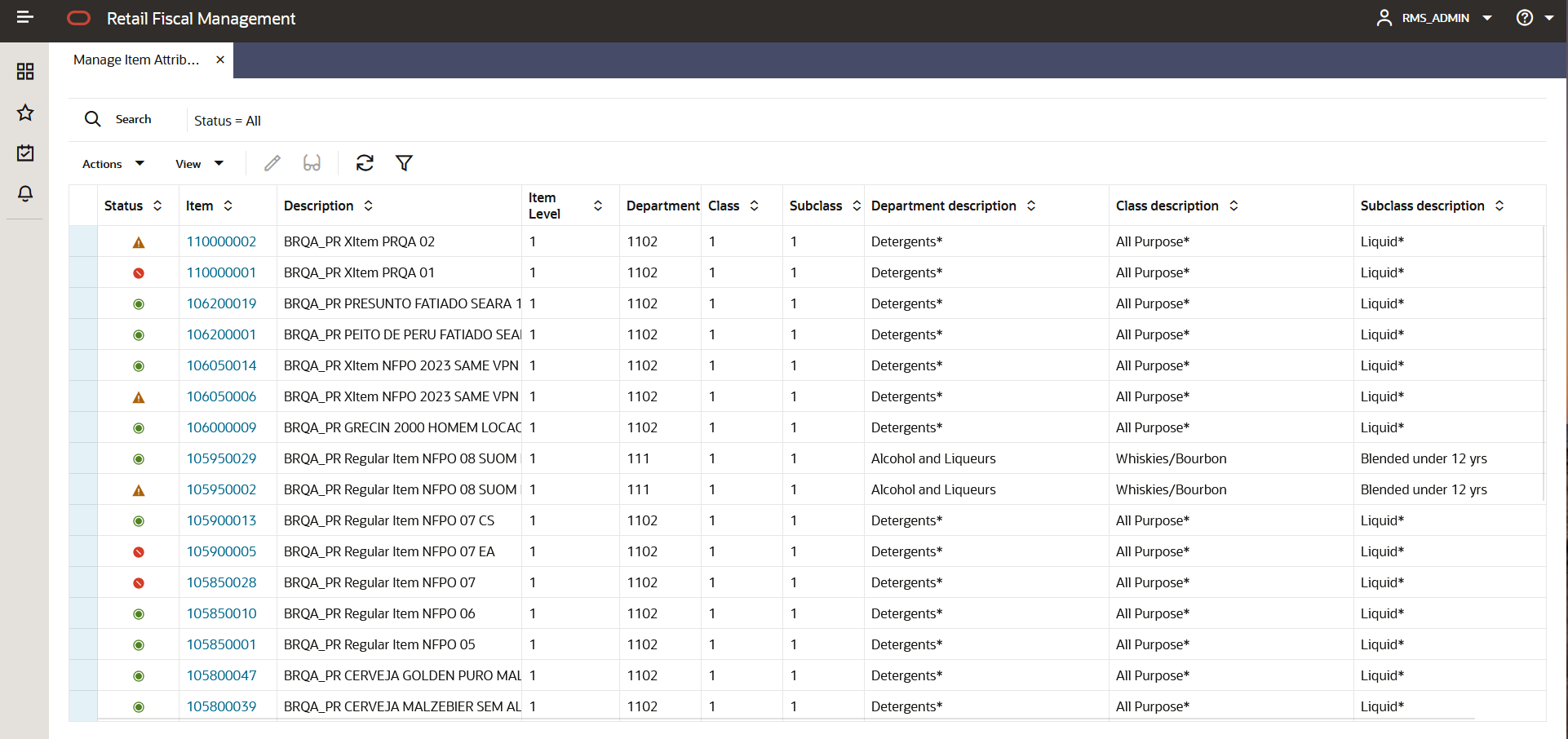Viewport: 1568px width, 739px height.
Task: Open the Reports checklist icon in sidebar
Action: tap(25, 153)
